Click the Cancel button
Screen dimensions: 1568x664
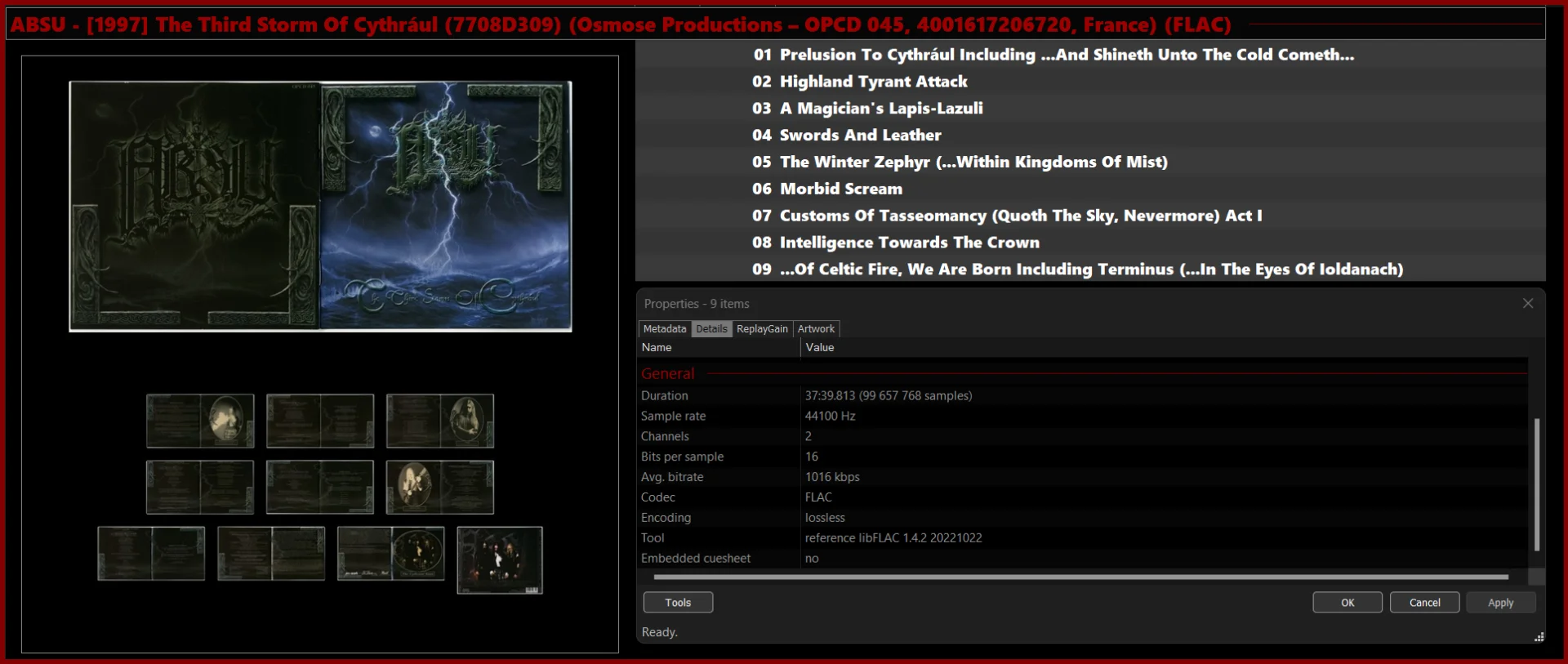tap(1425, 602)
